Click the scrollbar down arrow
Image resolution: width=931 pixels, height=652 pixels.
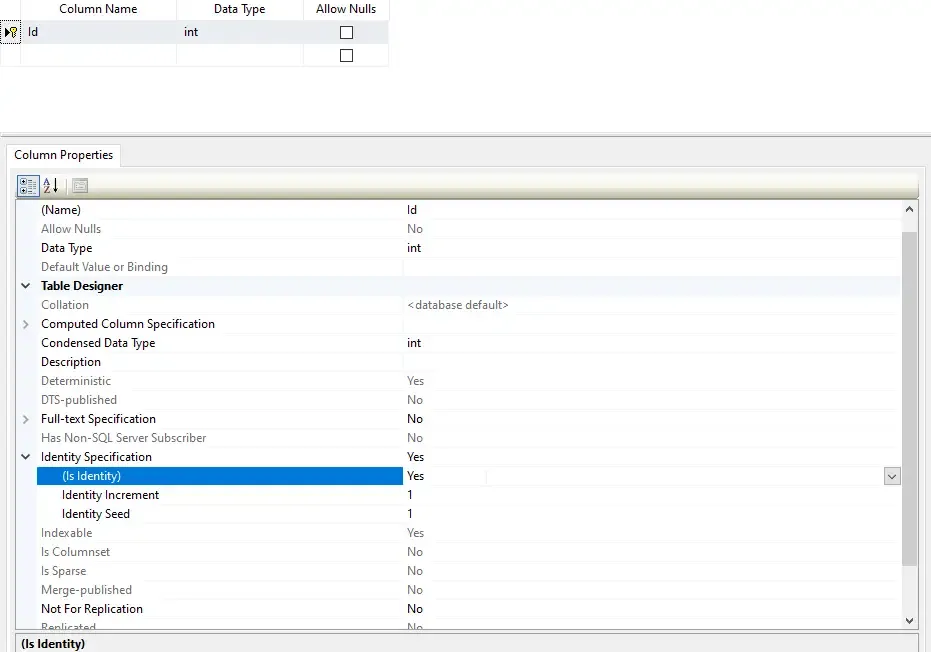[x=909, y=620]
